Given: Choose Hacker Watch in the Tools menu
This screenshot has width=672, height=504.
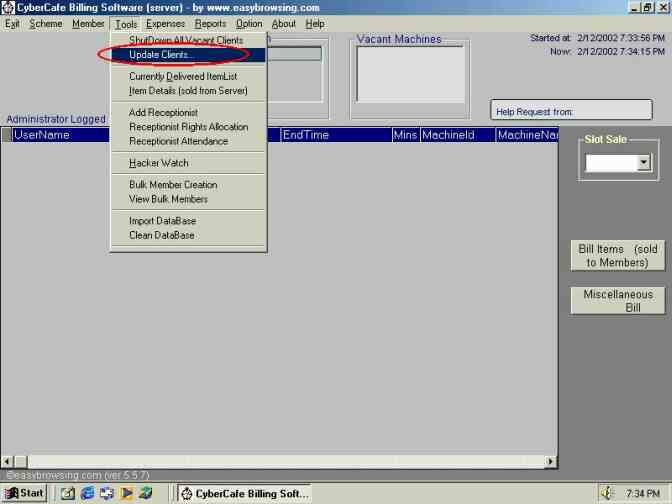Looking at the screenshot, I should (x=158, y=163).
